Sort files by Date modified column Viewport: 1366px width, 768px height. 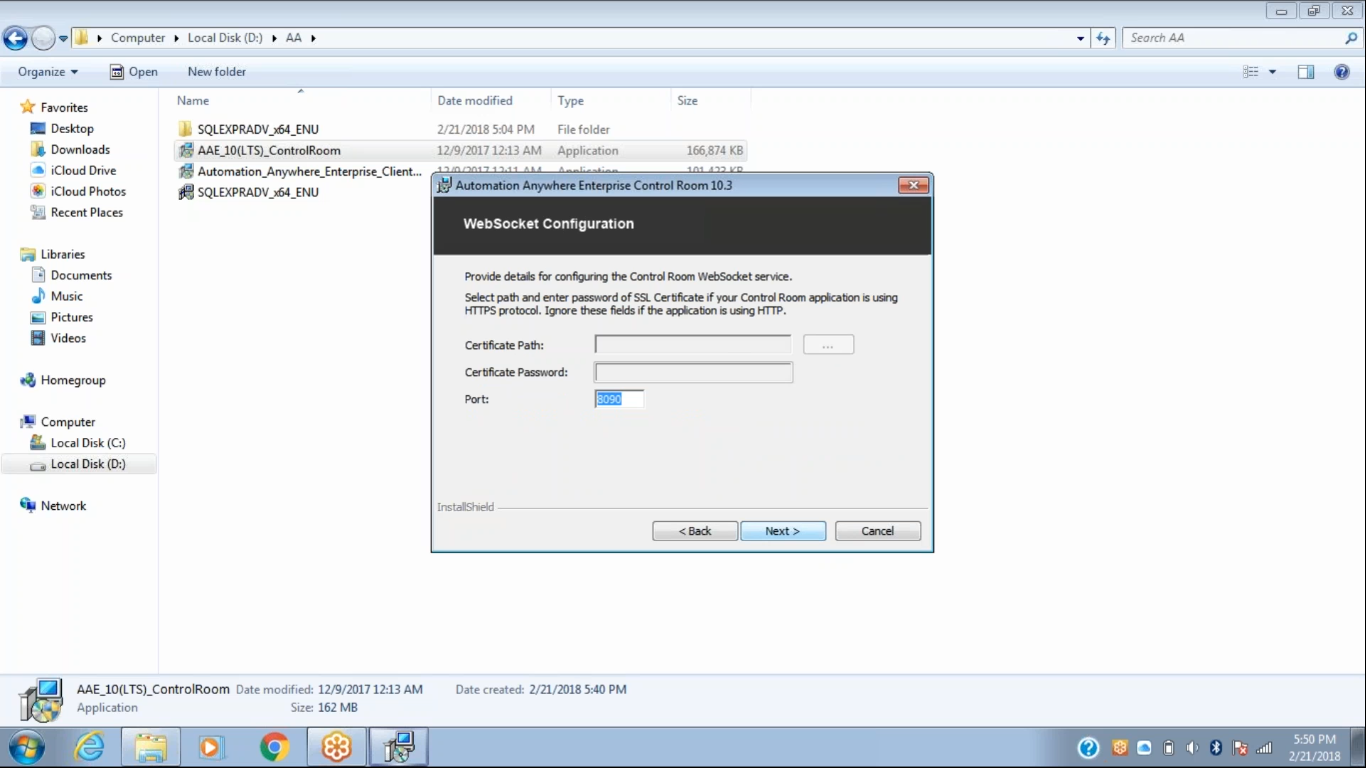point(475,101)
